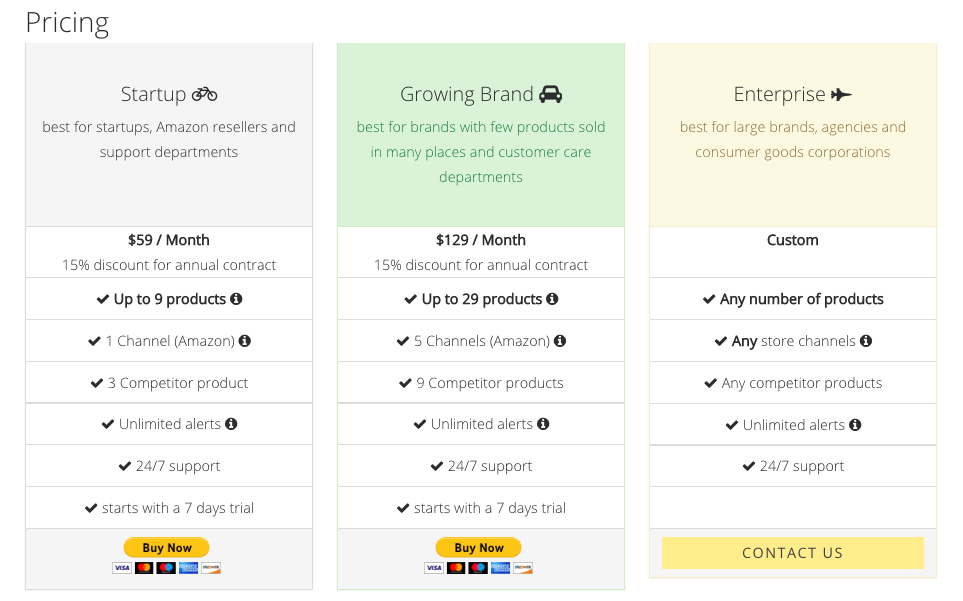Click the Visa card icon under Startup
This screenshot has width=963, height=601.
point(122,568)
